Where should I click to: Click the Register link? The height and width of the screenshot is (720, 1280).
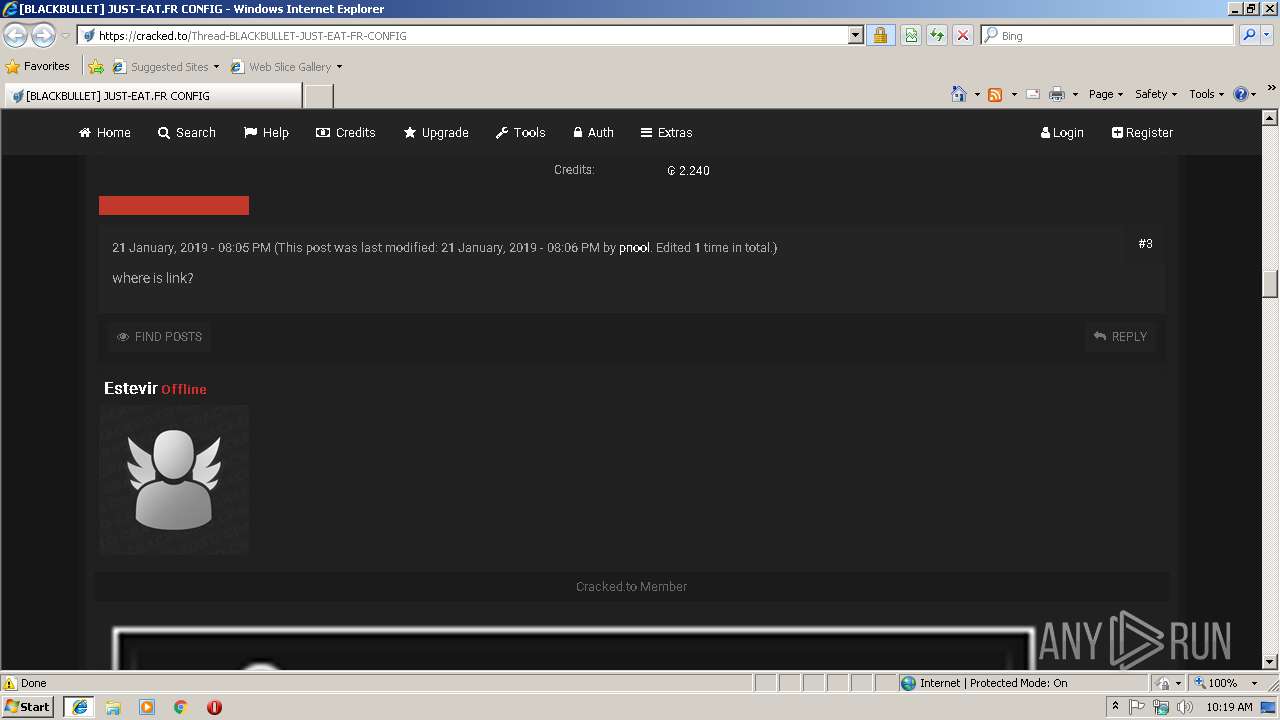point(1143,132)
